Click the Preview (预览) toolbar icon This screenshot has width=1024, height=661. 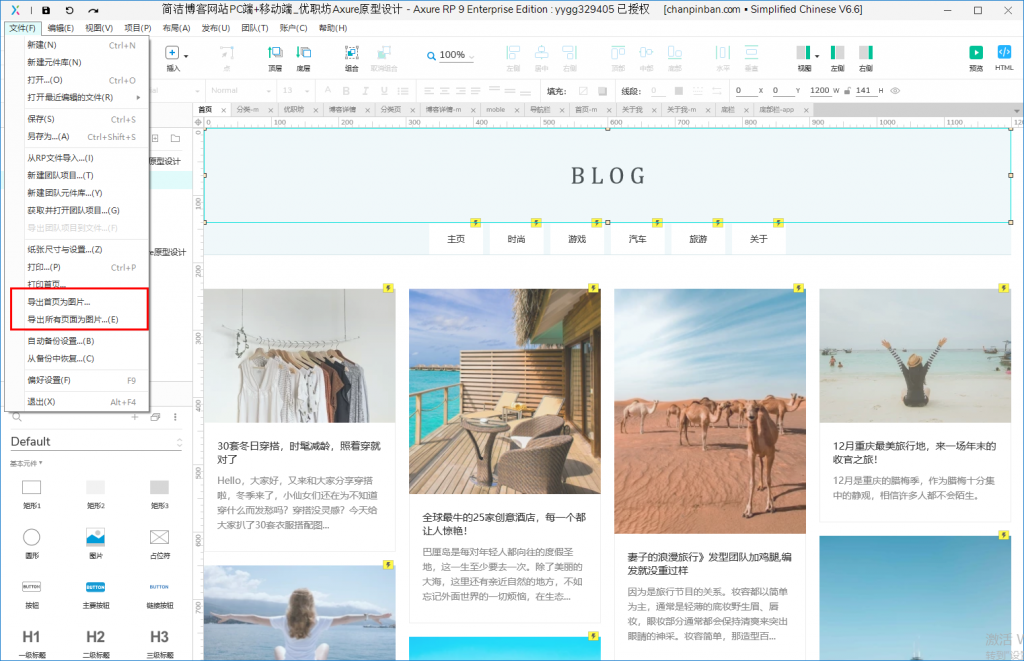[976, 54]
